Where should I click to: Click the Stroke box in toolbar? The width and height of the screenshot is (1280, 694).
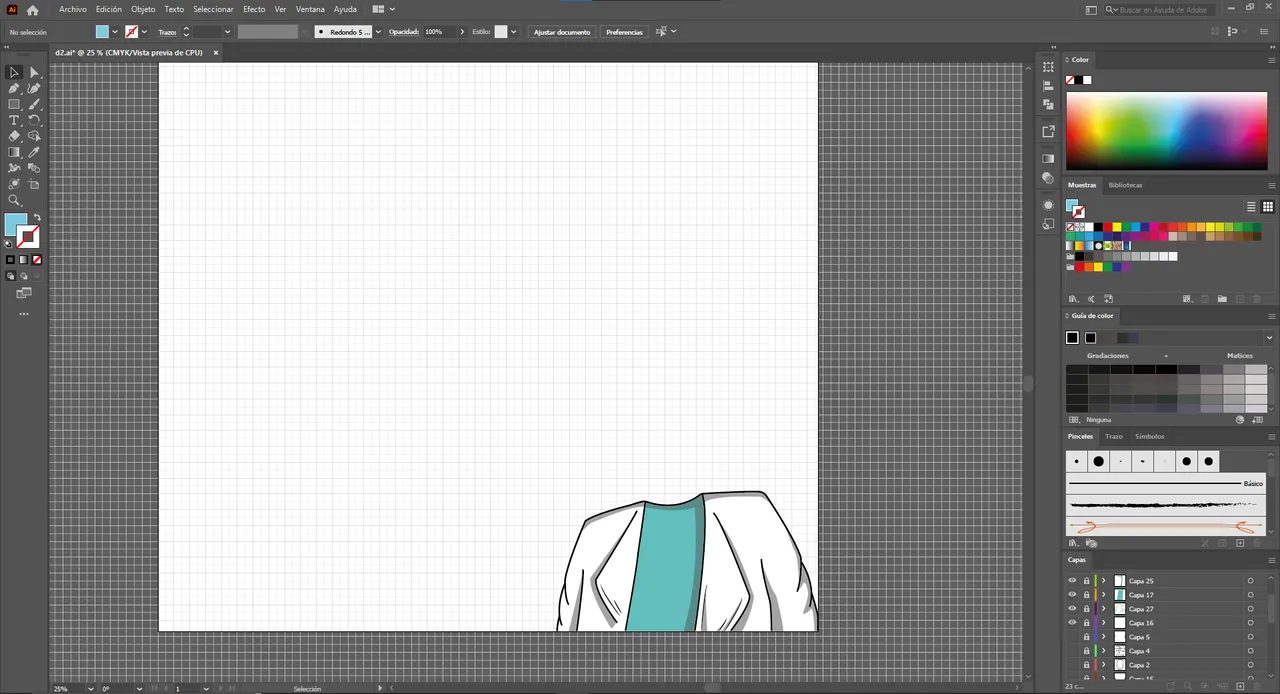click(29, 237)
